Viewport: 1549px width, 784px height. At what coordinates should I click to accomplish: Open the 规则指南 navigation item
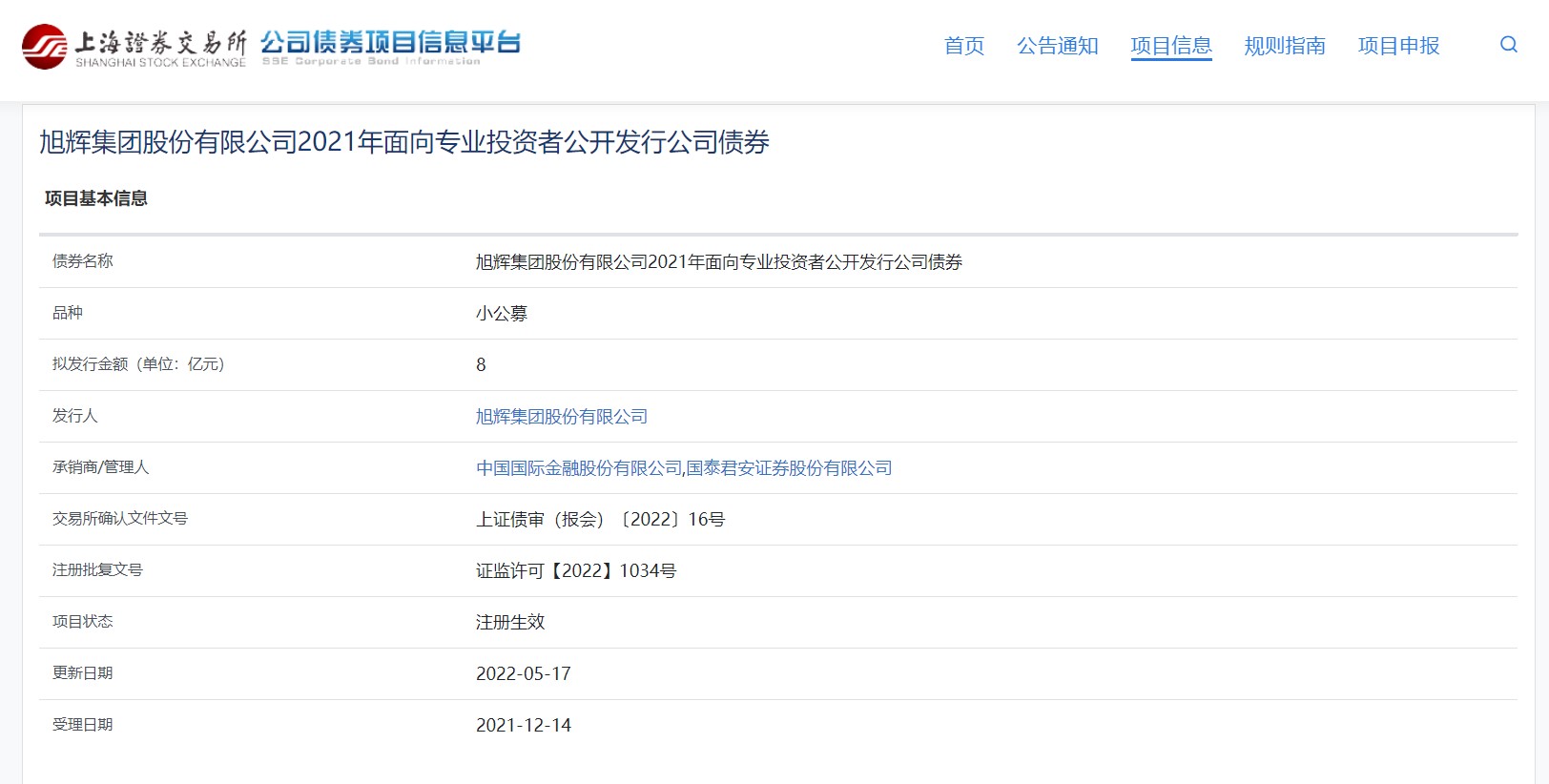(1284, 46)
